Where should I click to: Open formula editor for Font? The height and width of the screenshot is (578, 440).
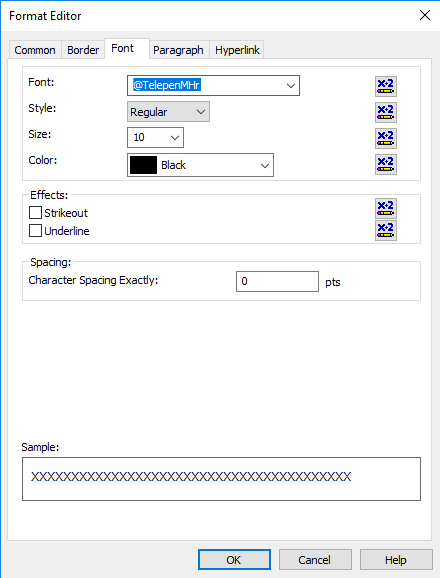[x=386, y=86]
